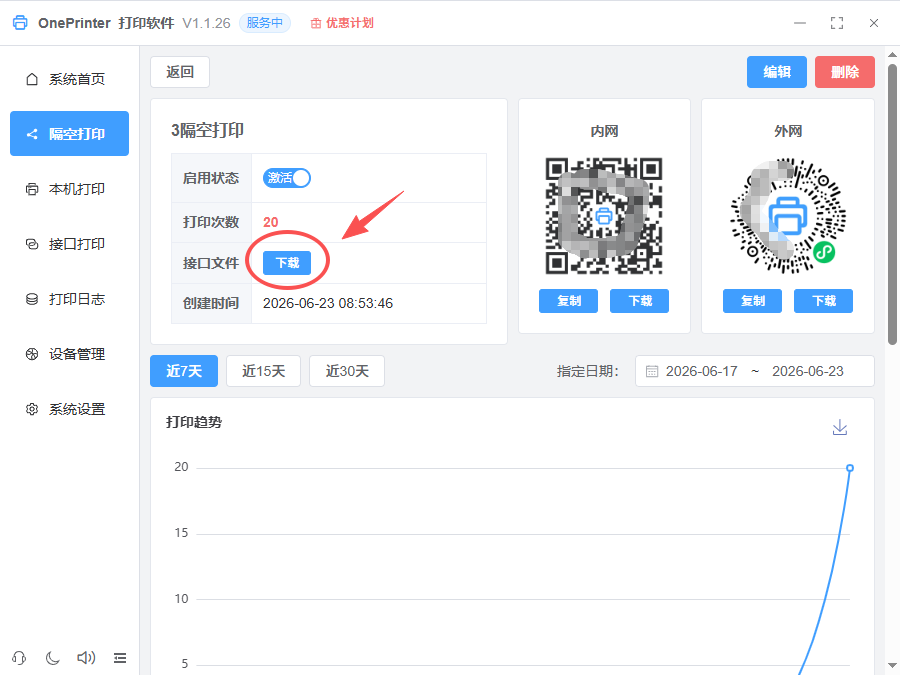Click the chart data point at 20
The width and height of the screenshot is (900, 675).
[849, 468]
